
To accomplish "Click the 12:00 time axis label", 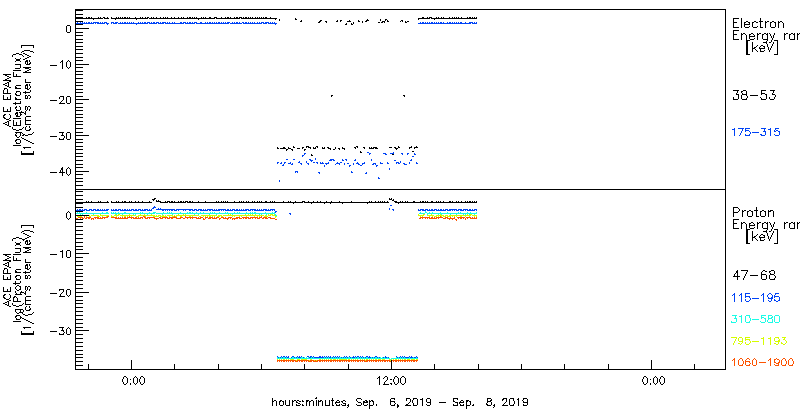I will (391, 380).
